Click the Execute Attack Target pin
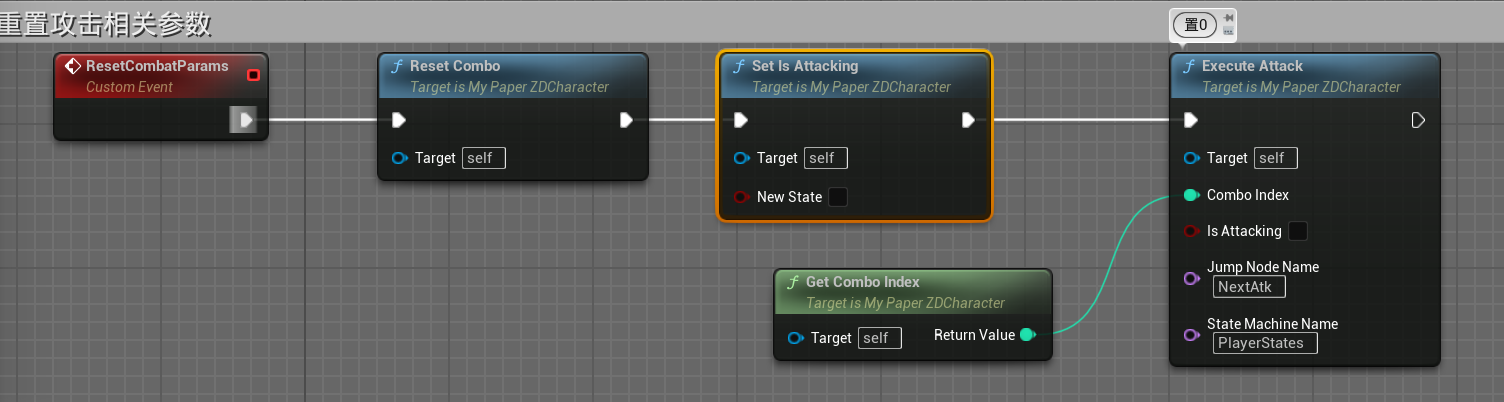 click(x=1192, y=158)
